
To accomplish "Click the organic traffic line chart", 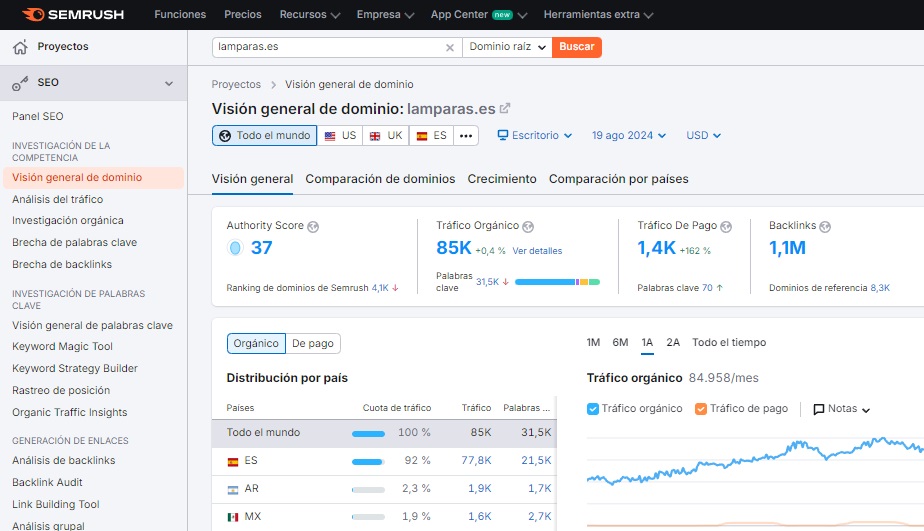I will (755, 461).
